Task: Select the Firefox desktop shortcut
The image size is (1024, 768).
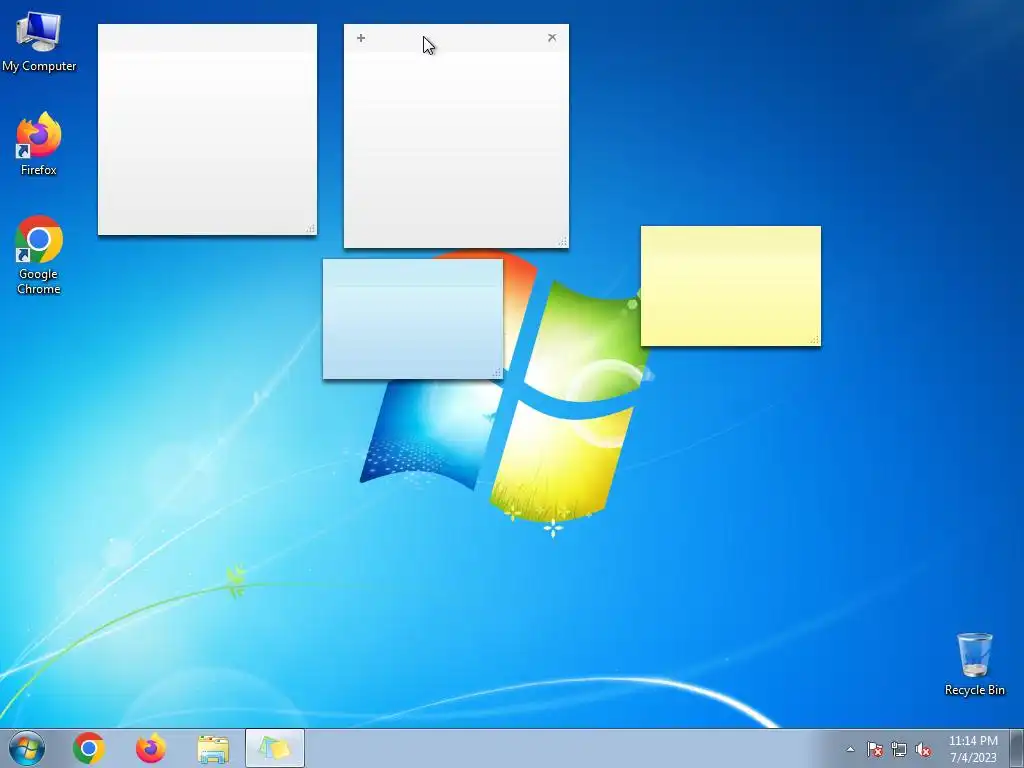Action: 39,144
